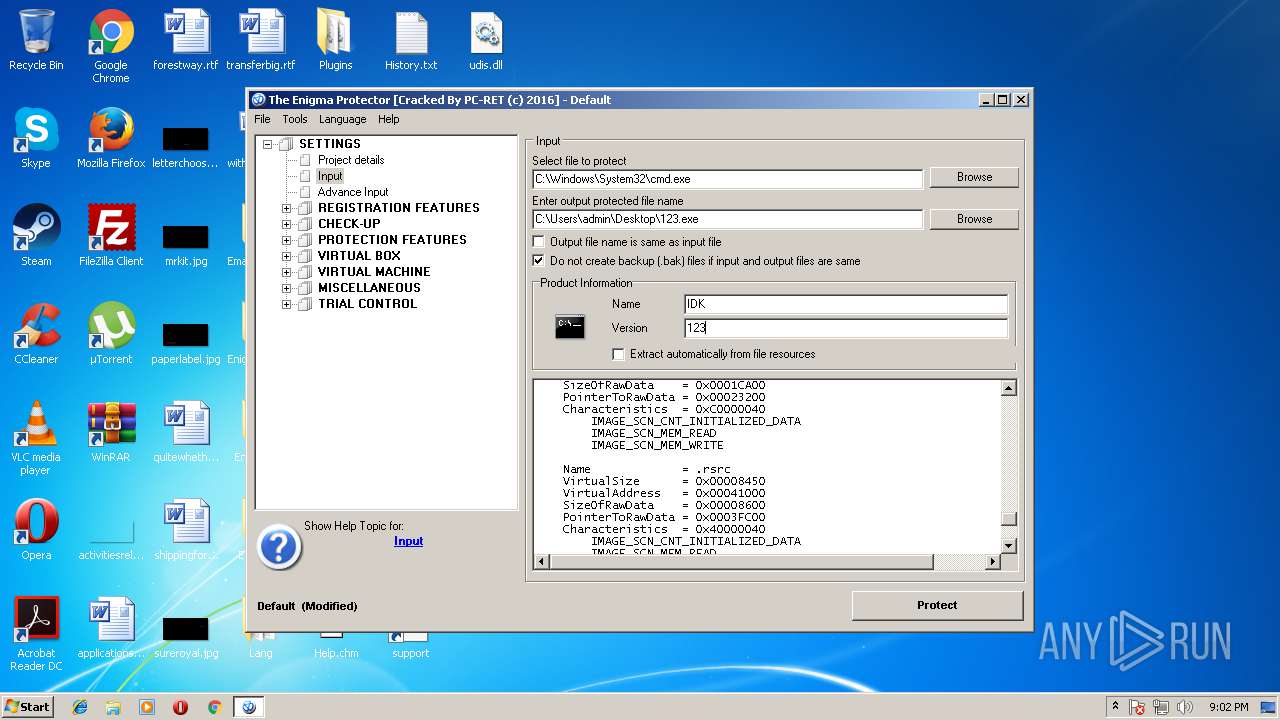Click volume icon in system tray
The width and height of the screenshot is (1280, 720).
click(1186, 707)
